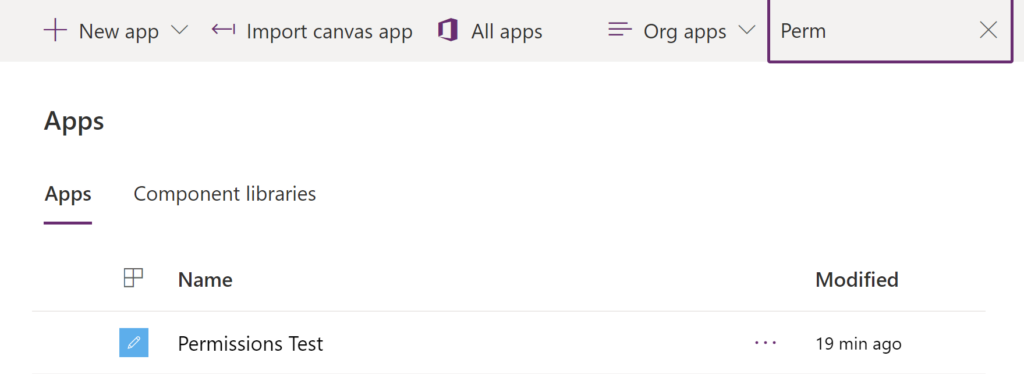The width and height of the screenshot is (1024, 374).
Task: Expand the New app dropdown chevron
Action: click(x=179, y=30)
